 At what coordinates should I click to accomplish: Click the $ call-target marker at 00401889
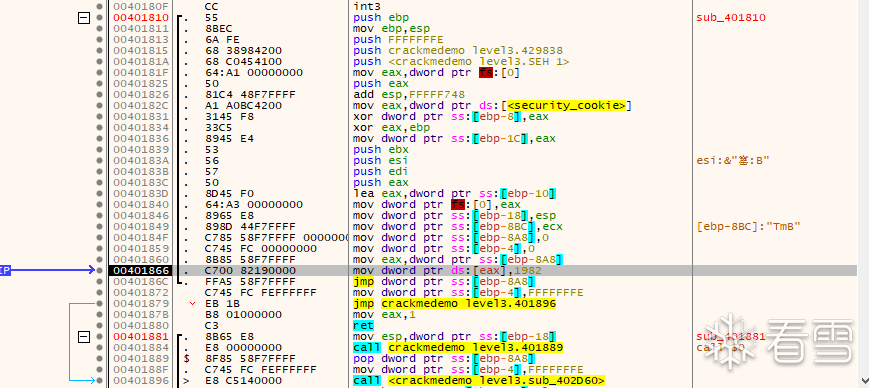click(x=186, y=359)
